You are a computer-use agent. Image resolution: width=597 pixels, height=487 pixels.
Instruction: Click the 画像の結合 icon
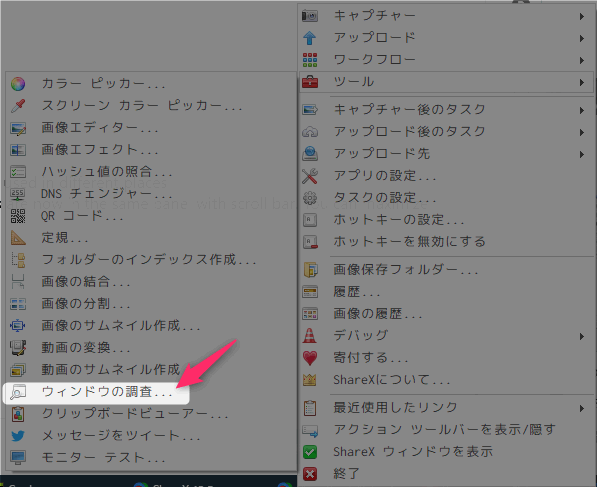(18, 282)
